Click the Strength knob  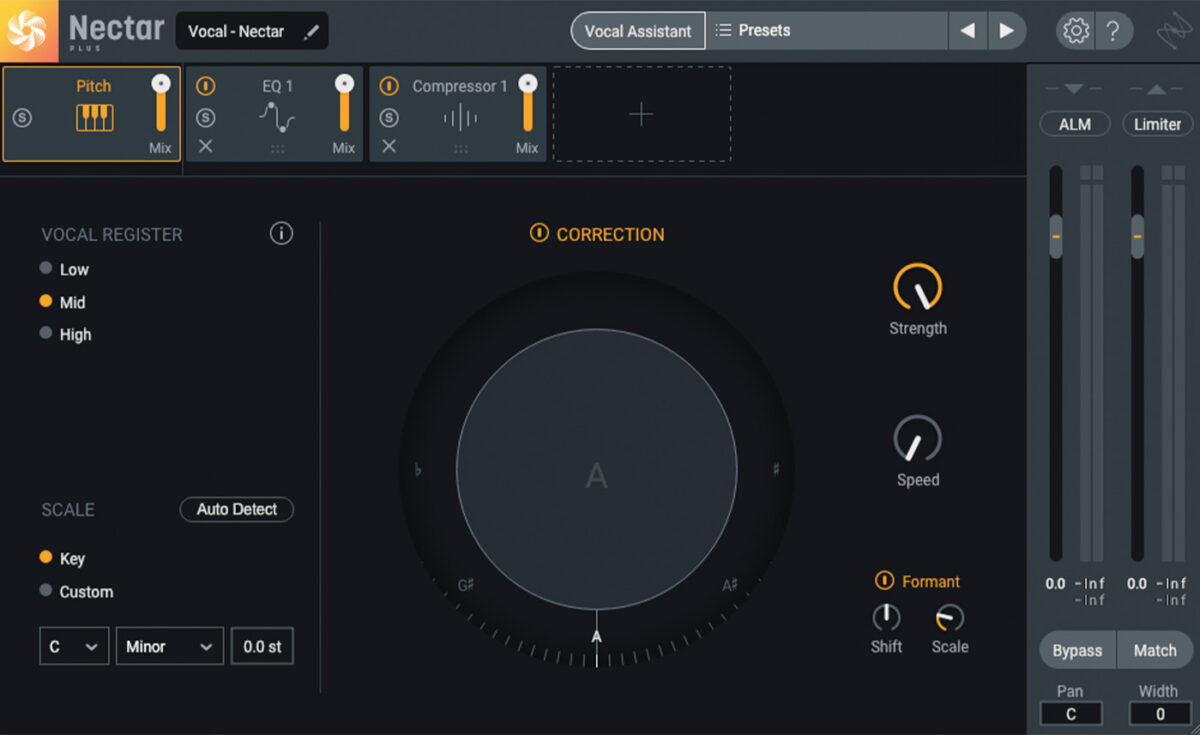point(918,288)
